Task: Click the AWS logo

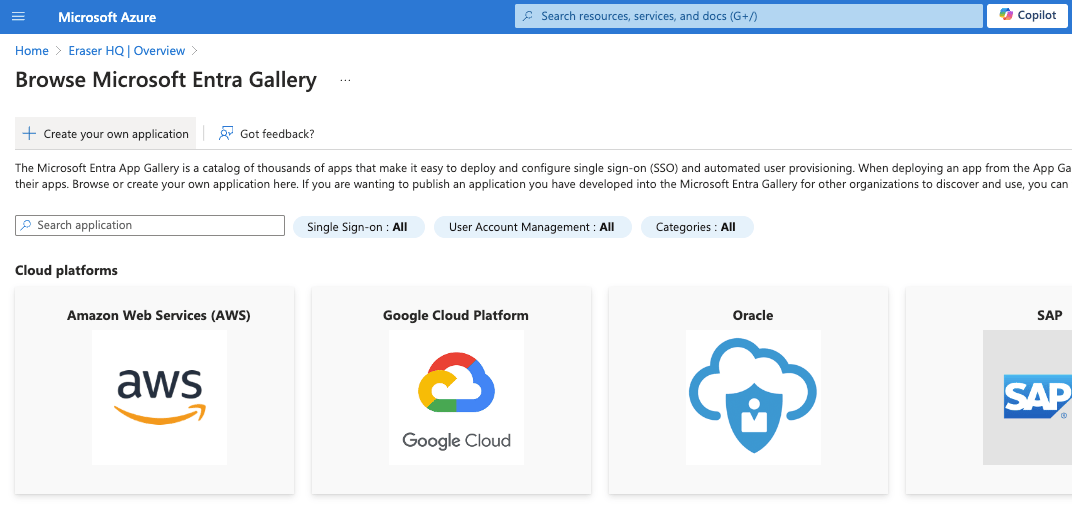Action: tap(159, 397)
